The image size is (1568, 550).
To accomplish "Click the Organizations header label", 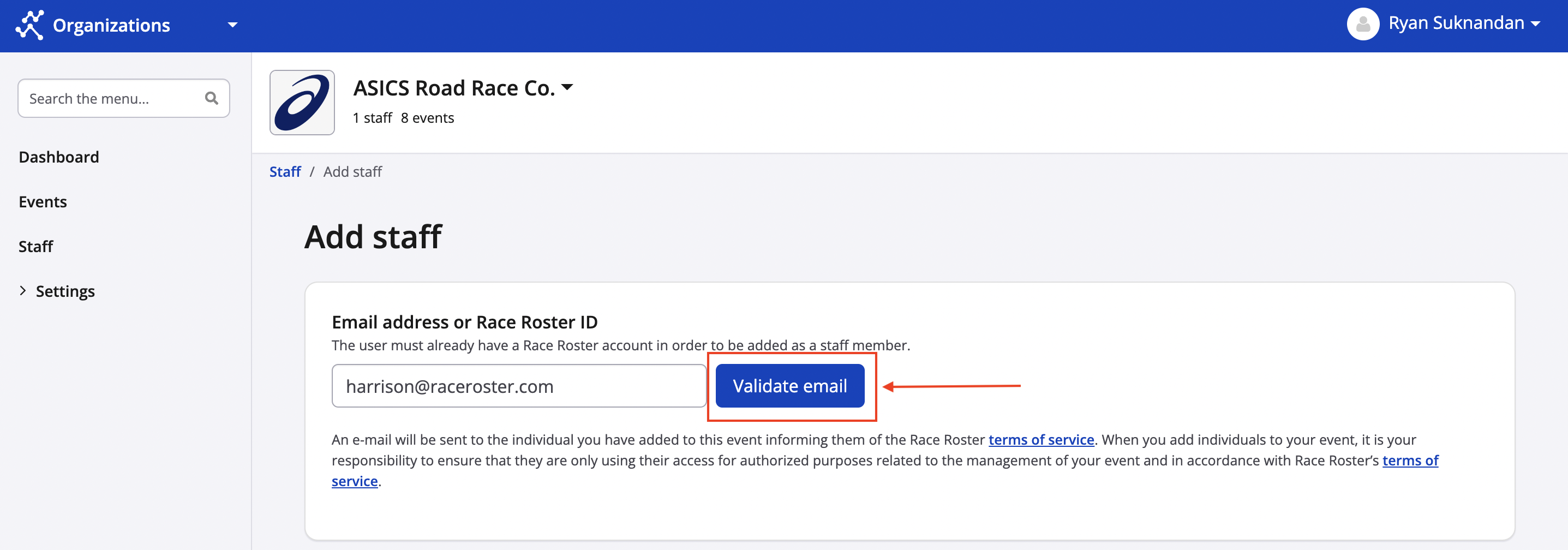I will pyautogui.click(x=111, y=25).
